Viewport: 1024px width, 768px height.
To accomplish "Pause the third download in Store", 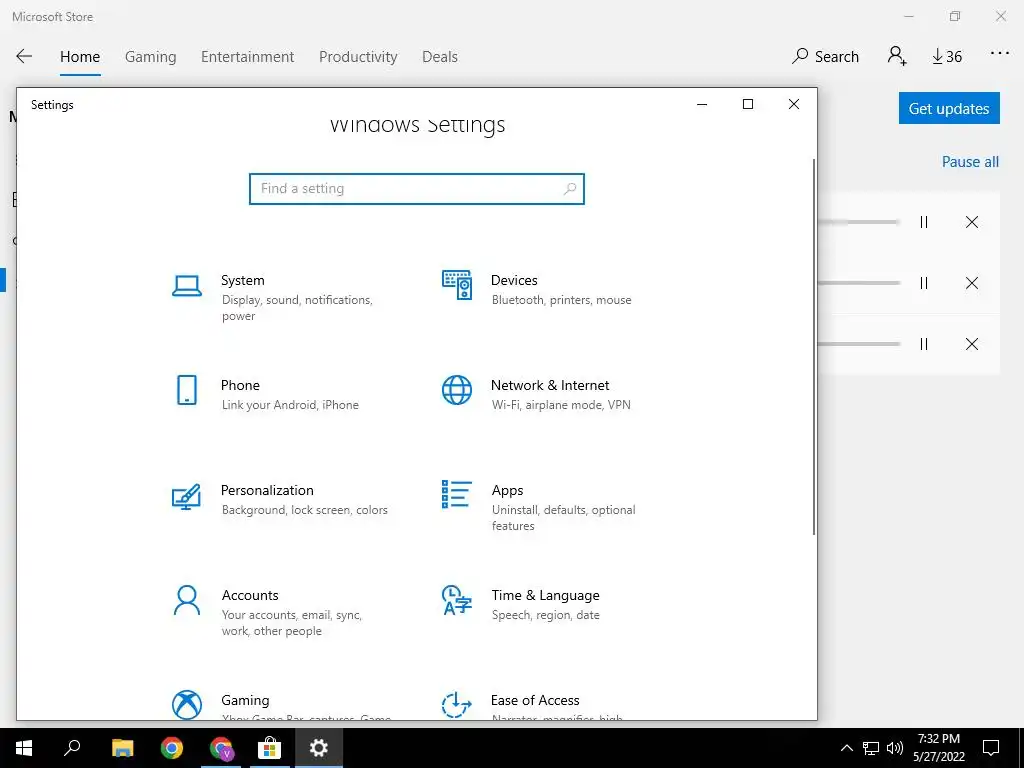I will (x=923, y=344).
